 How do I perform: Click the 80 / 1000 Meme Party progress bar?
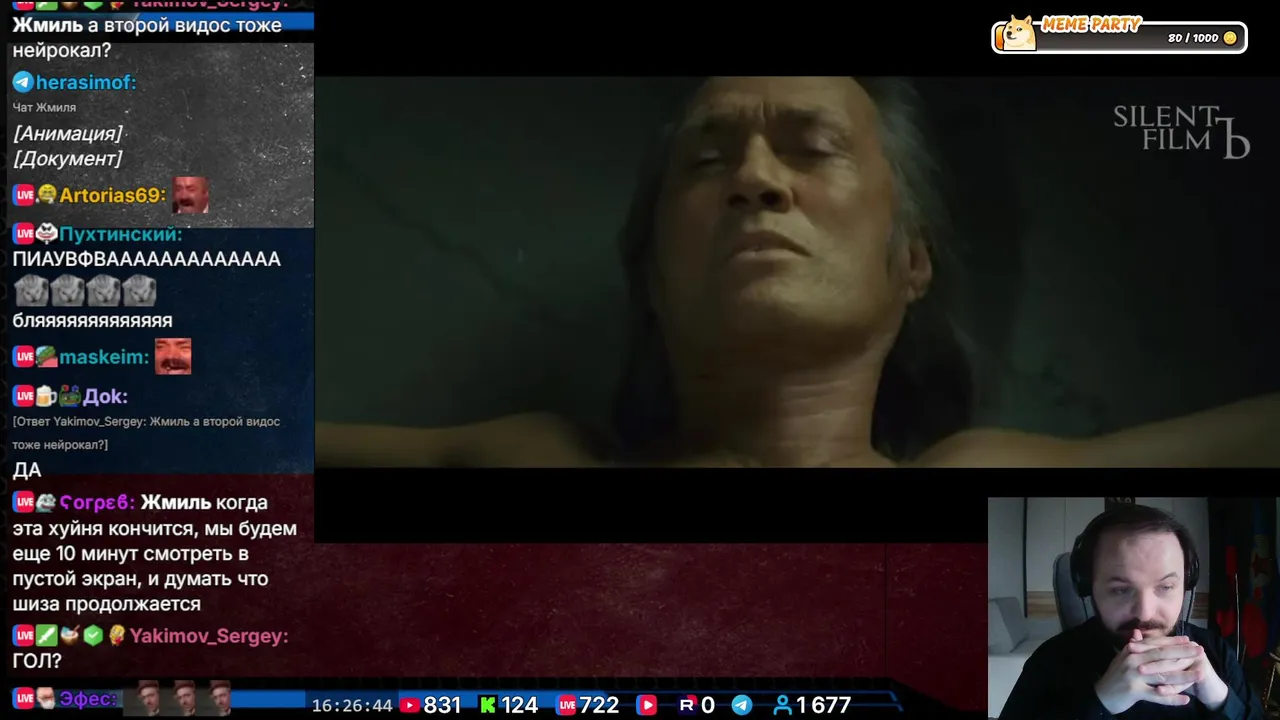point(1119,38)
